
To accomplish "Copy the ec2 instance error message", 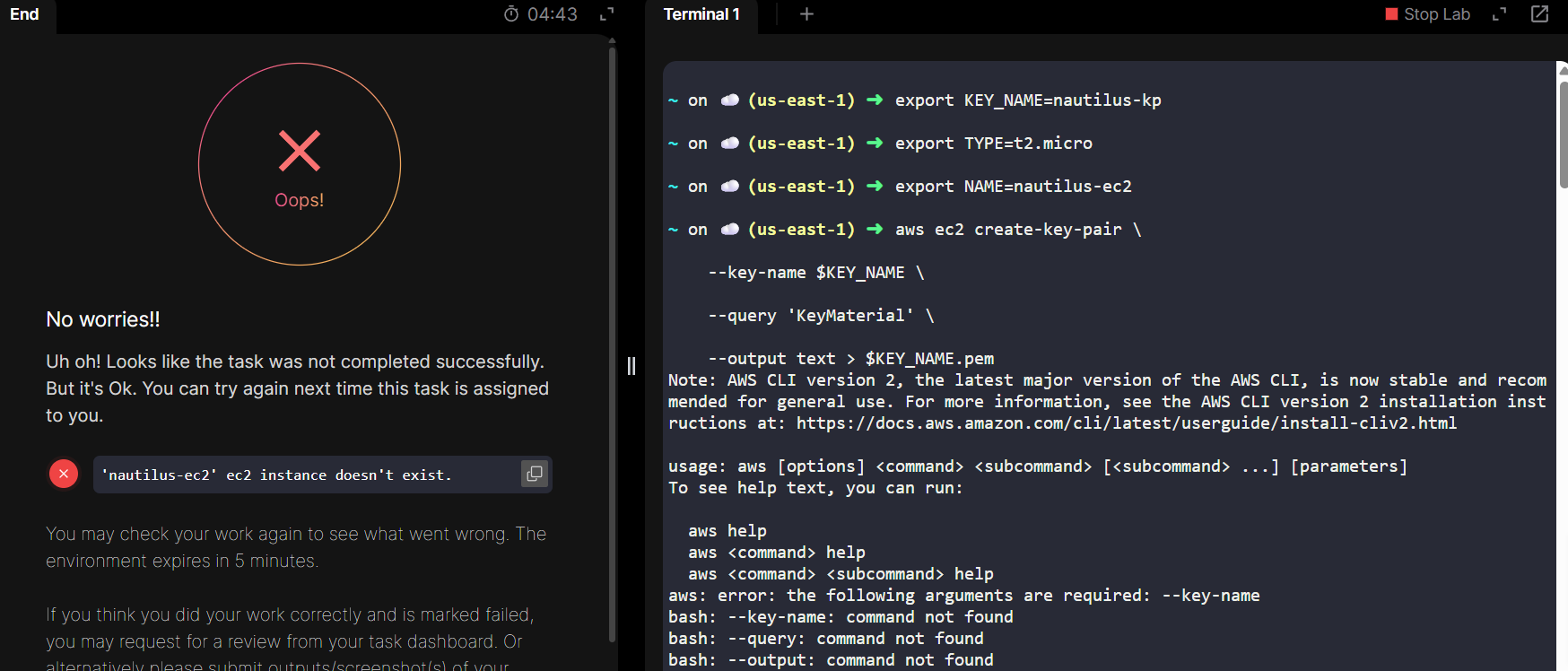I will tap(535, 474).
